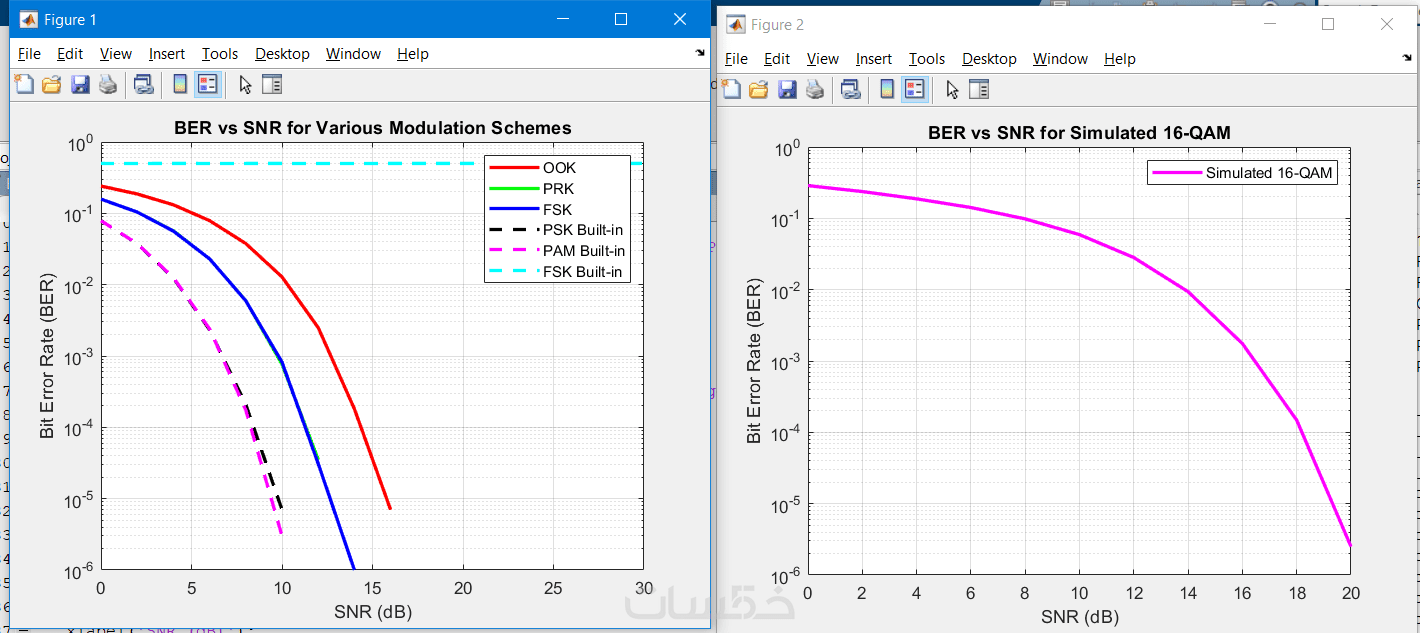This screenshot has height=633, width=1420.
Task: Open Property Inspector icon in Figure 1 toolbar
Action: click(272, 85)
